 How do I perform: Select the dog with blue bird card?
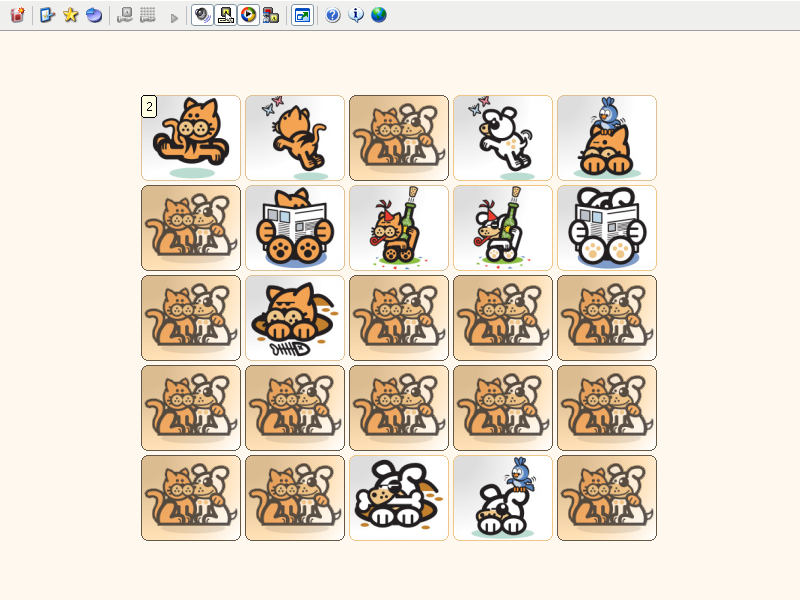click(503, 498)
